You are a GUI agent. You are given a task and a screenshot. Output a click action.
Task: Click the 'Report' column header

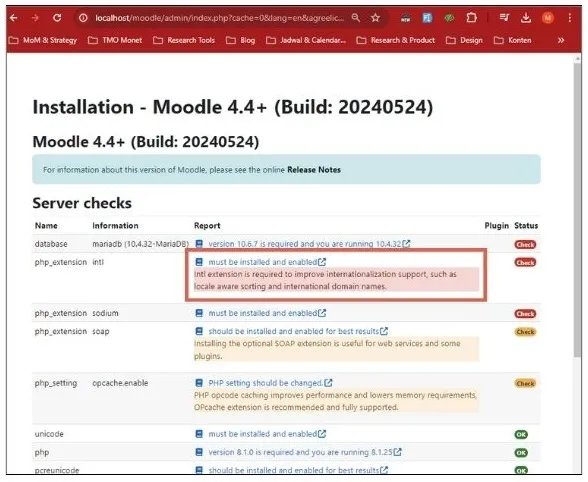207,225
